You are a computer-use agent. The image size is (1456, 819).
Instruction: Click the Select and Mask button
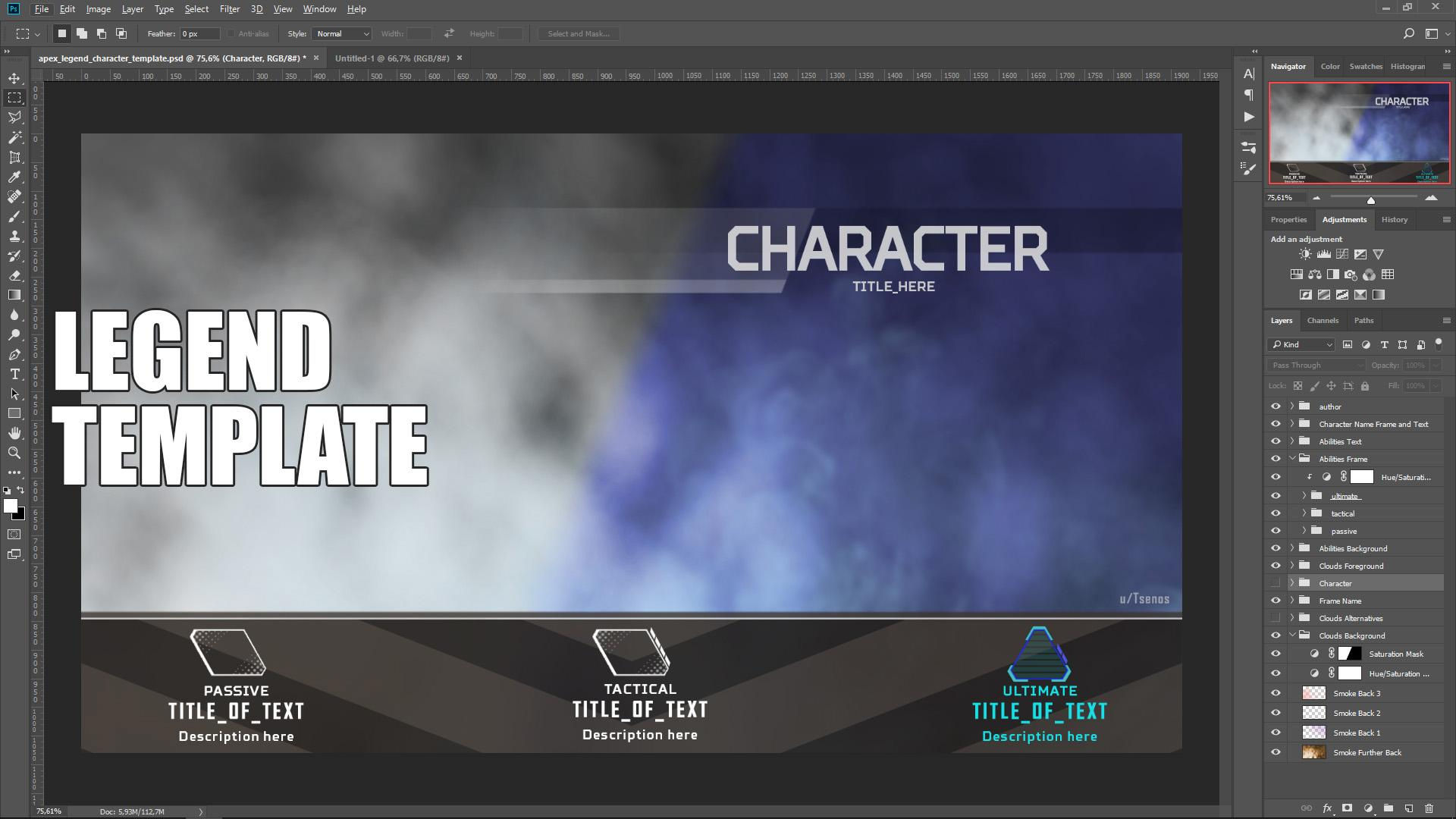[579, 33]
